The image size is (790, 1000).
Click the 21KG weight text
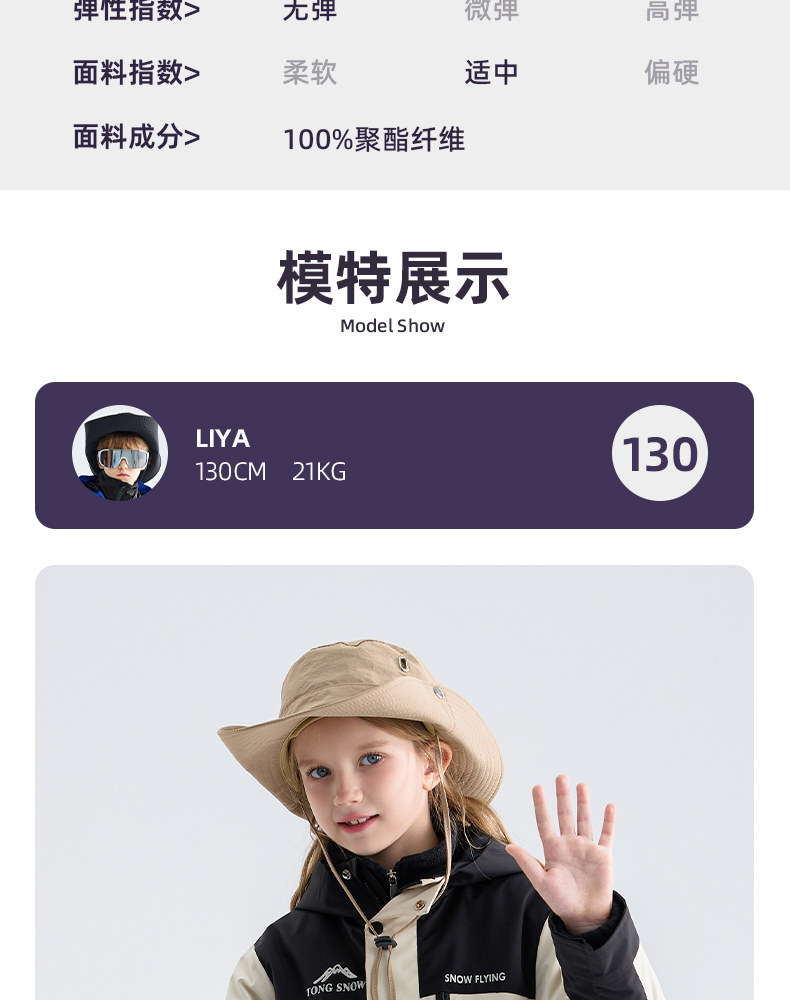(x=319, y=472)
